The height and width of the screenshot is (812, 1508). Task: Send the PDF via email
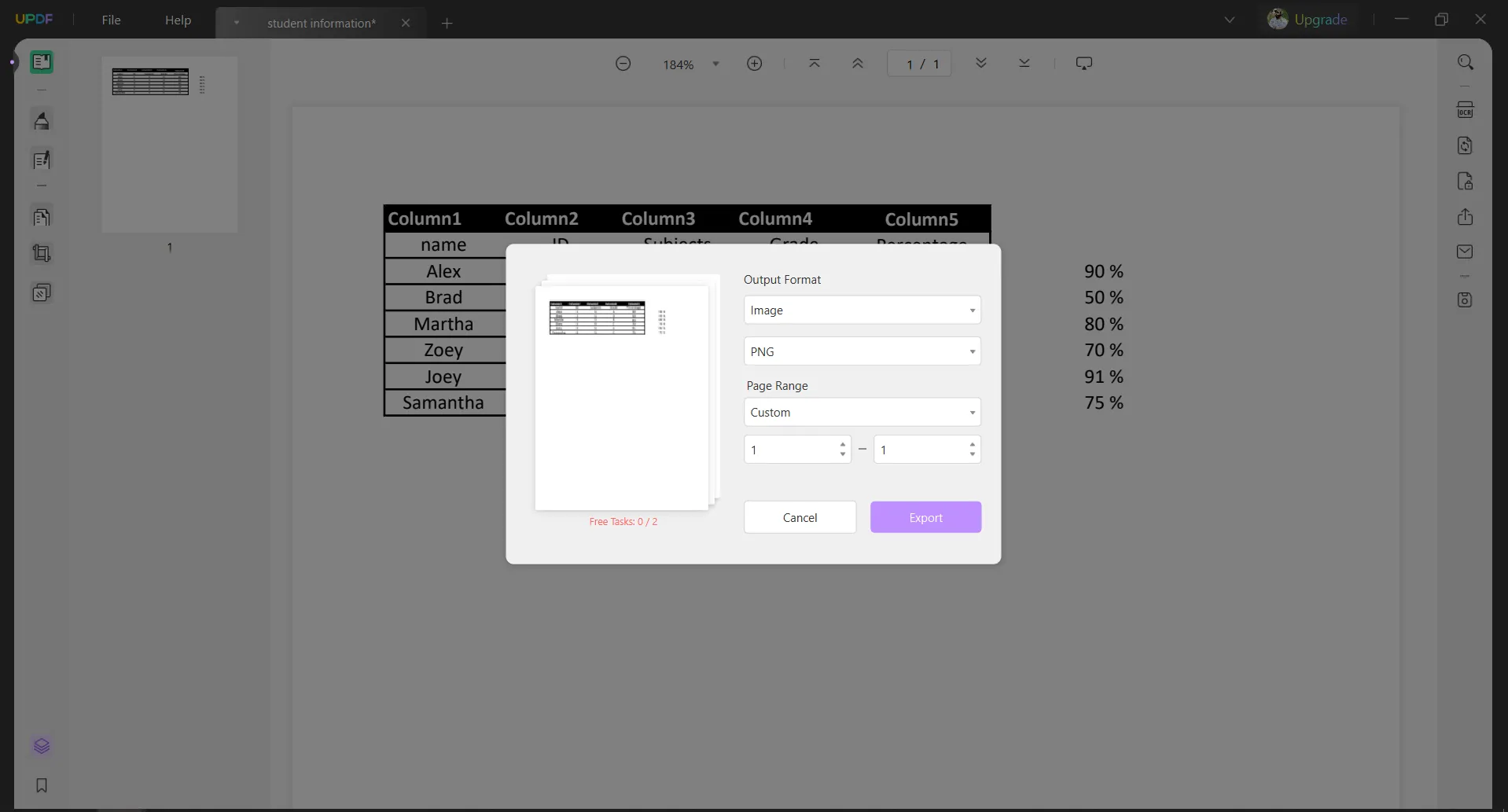[1466, 252]
